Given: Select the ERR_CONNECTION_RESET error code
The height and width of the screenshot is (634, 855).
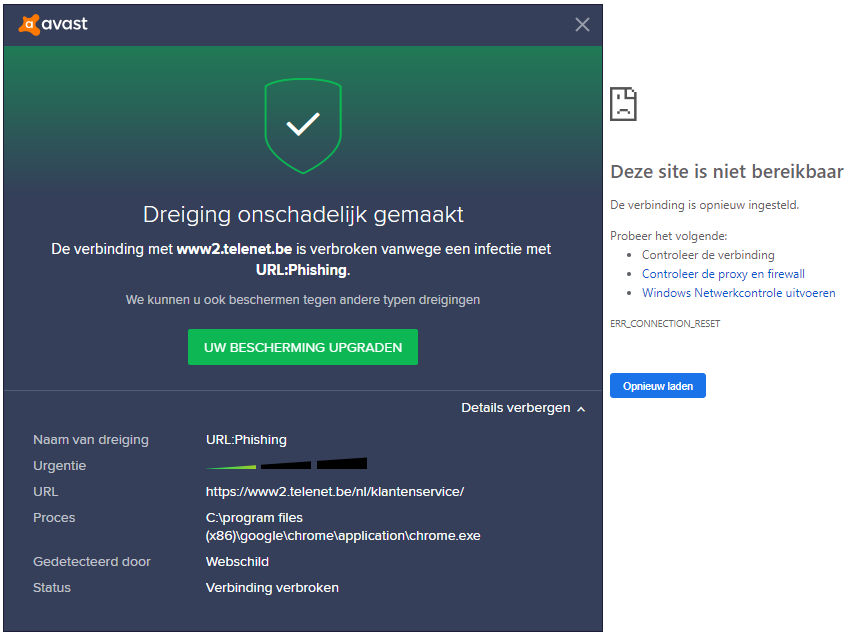Looking at the screenshot, I should (x=665, y=324).
